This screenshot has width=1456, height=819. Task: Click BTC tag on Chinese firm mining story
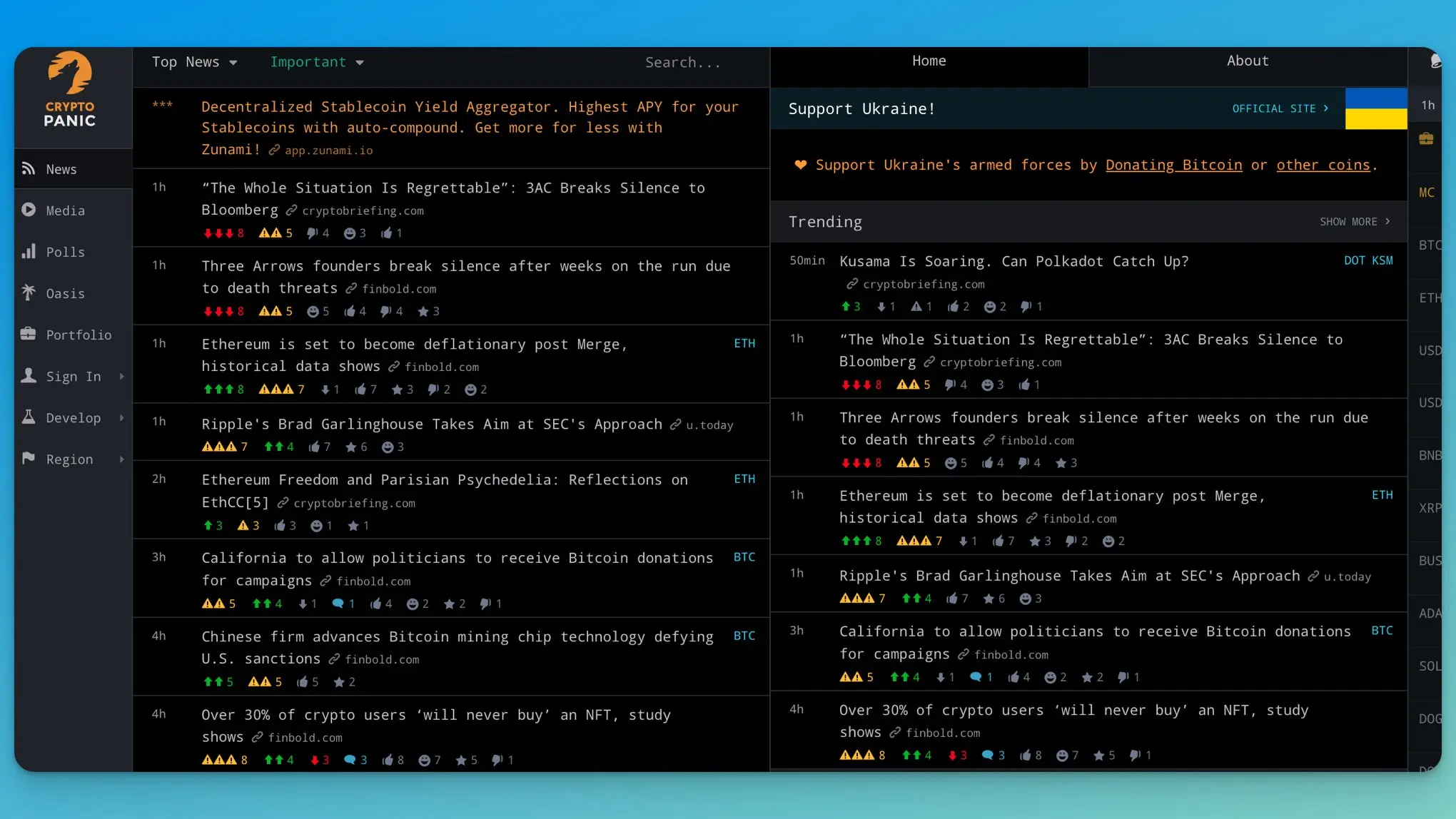pos(744,636)
